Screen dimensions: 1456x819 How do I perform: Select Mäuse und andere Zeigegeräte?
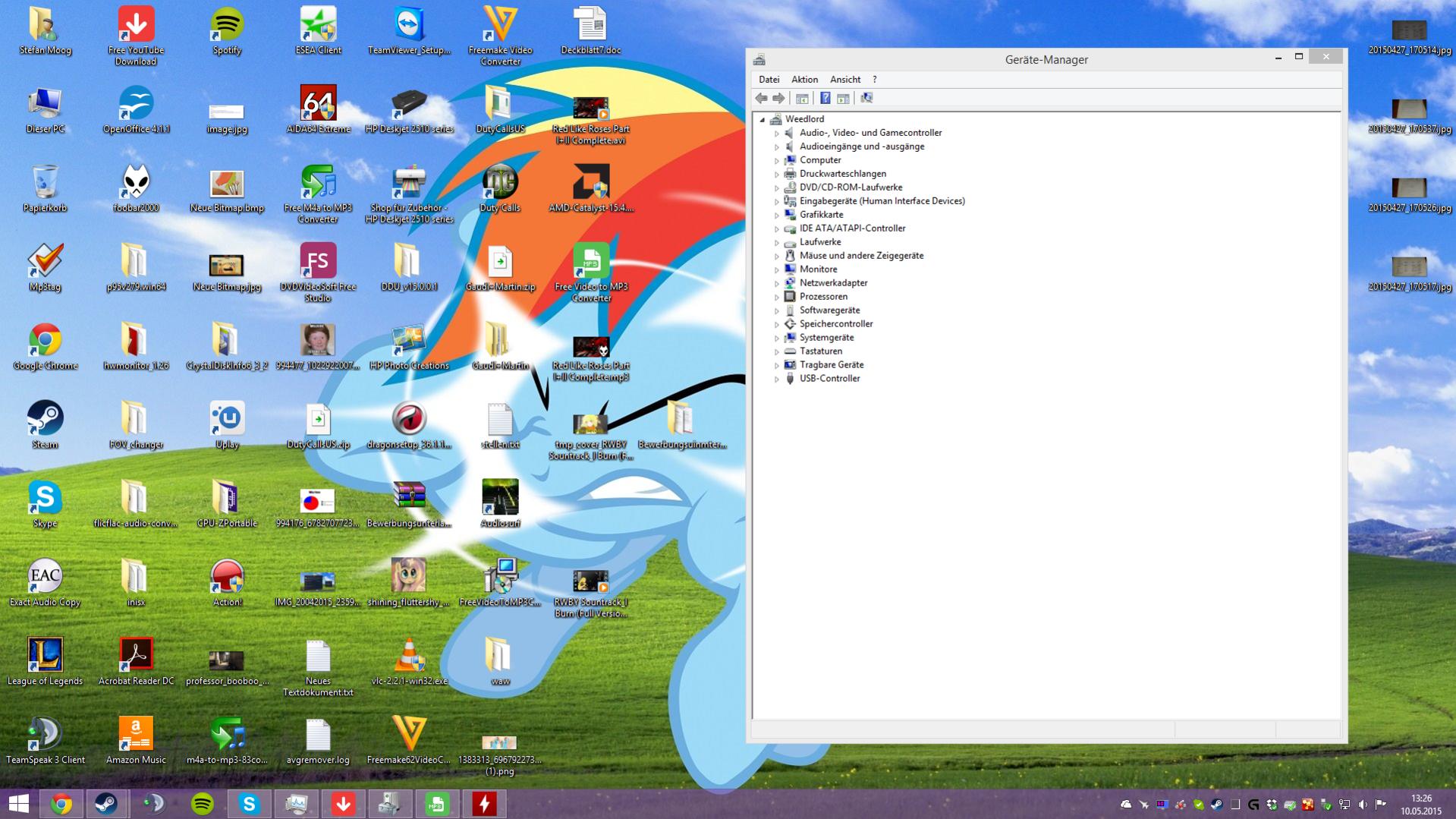point(861,256)
